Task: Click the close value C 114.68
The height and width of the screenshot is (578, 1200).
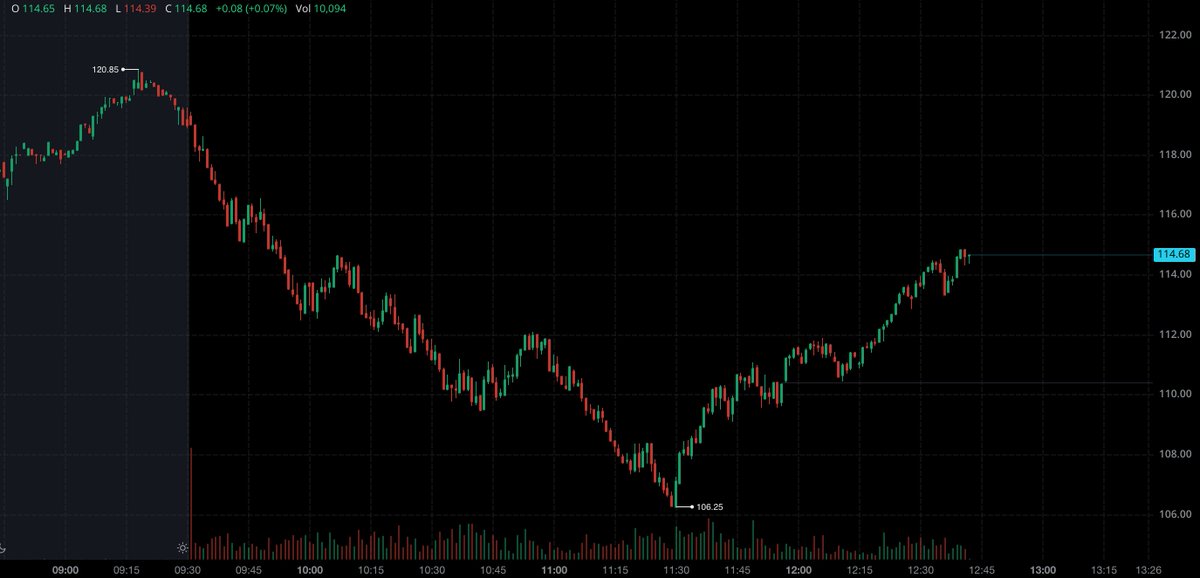Action: coord(186,9)
